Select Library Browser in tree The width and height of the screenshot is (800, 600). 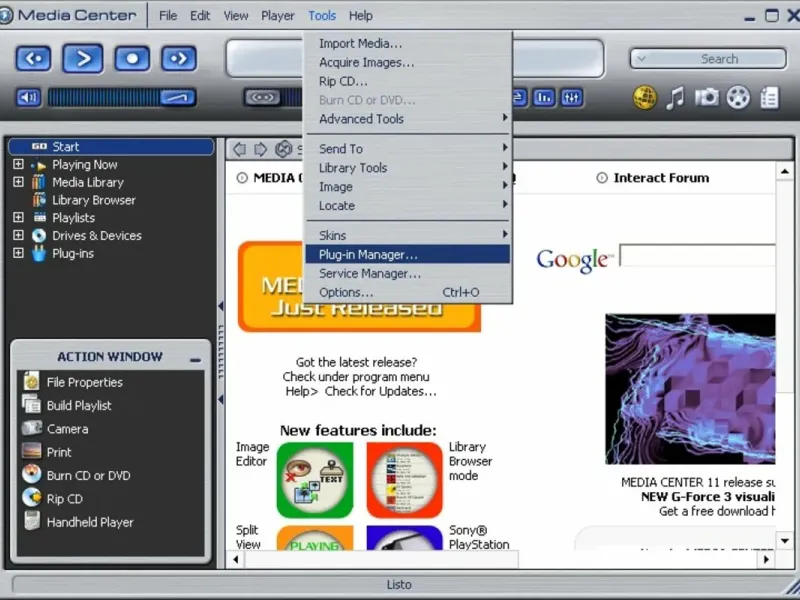[x=94, y=200]
